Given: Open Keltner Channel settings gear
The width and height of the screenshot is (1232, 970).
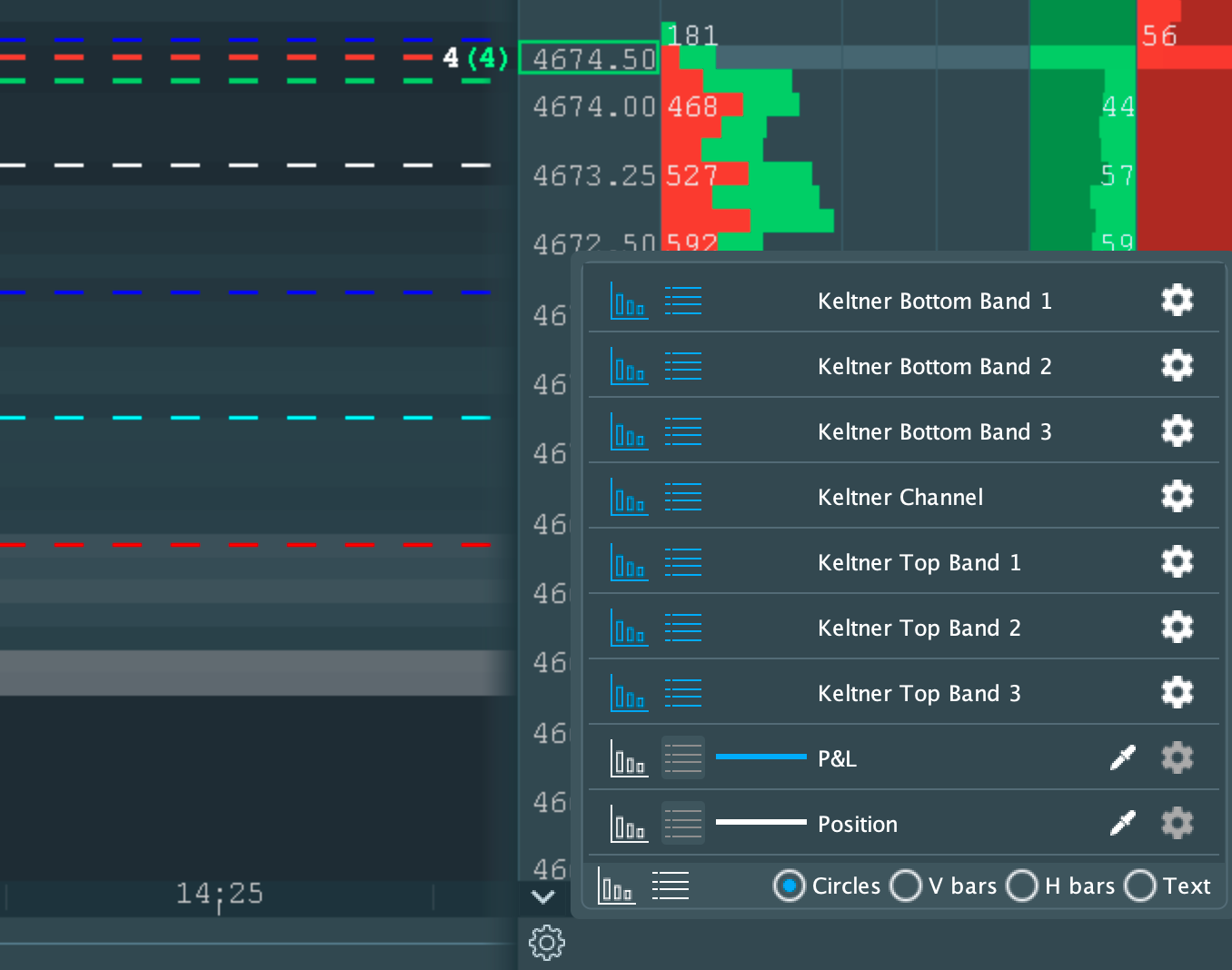Looking at the screenshot, I should [1177, 497].
